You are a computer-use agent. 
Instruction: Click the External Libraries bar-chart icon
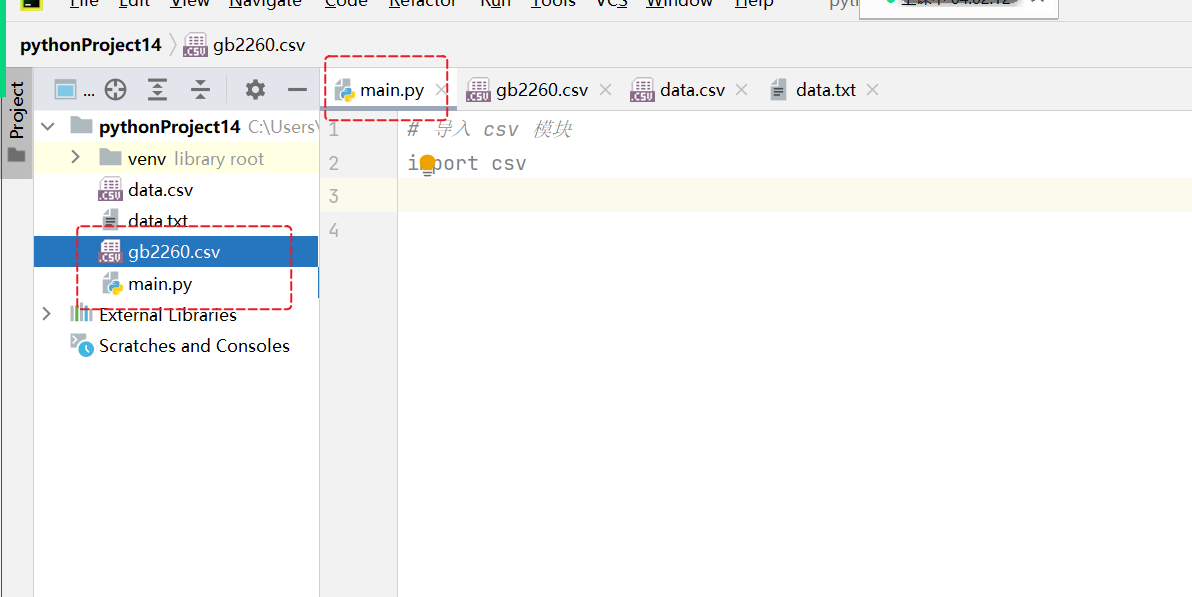click(81, 313)
